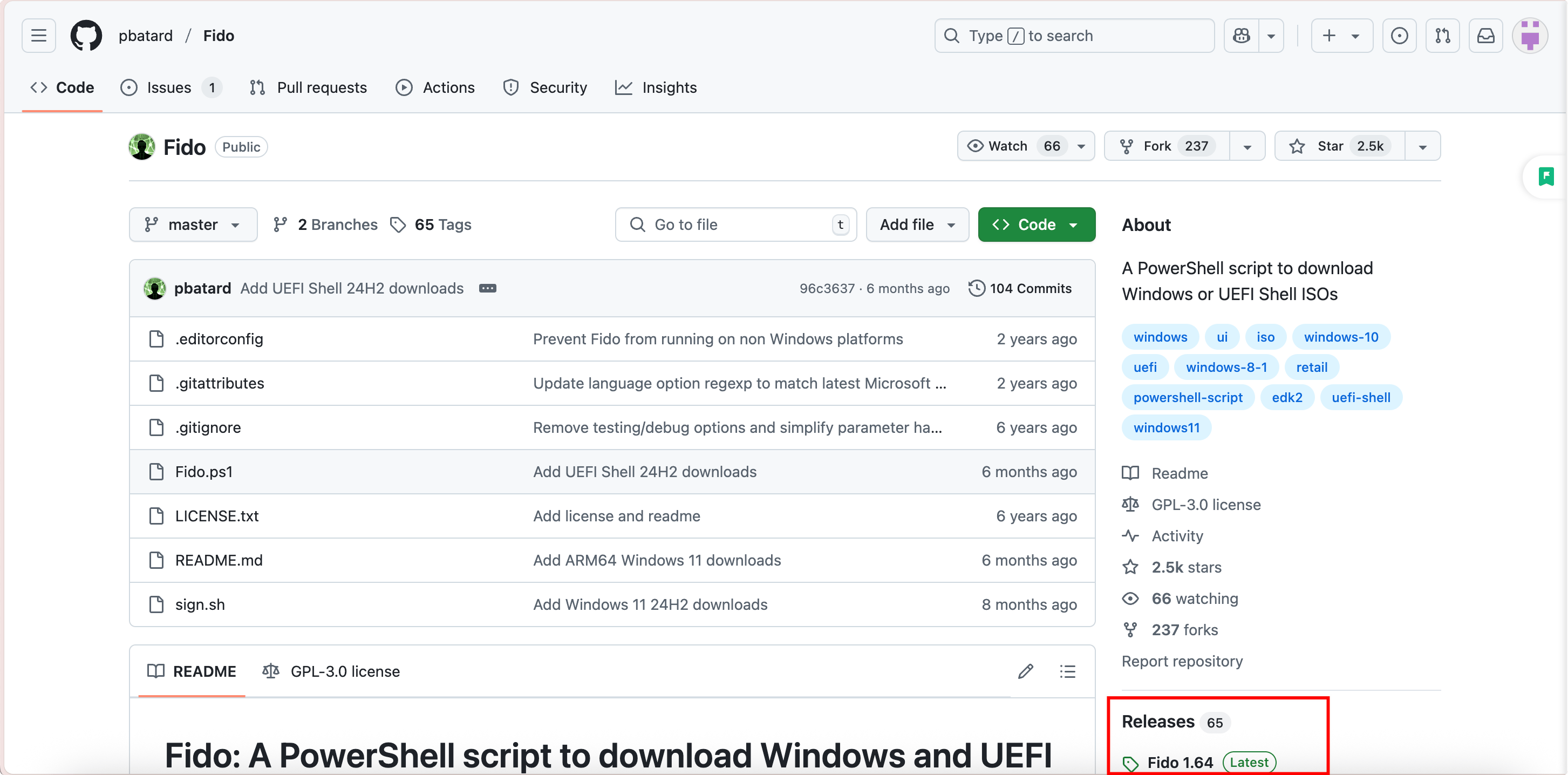Expand the commit message ellipsis
The height and width of the screenshot is (775, 1568).
[x=488, y=289]
